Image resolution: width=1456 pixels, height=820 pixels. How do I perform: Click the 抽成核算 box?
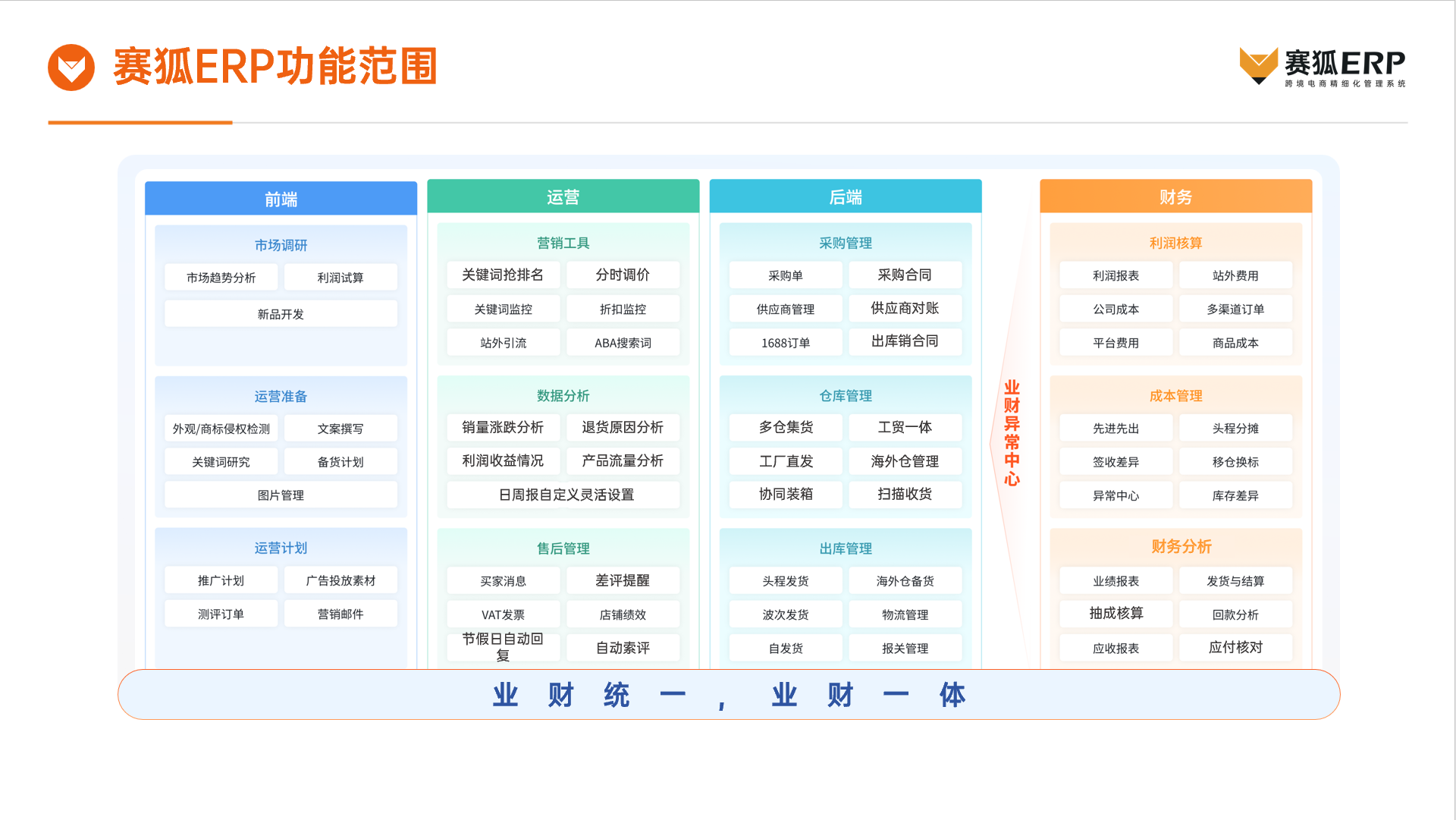(x=1116, y=613)
